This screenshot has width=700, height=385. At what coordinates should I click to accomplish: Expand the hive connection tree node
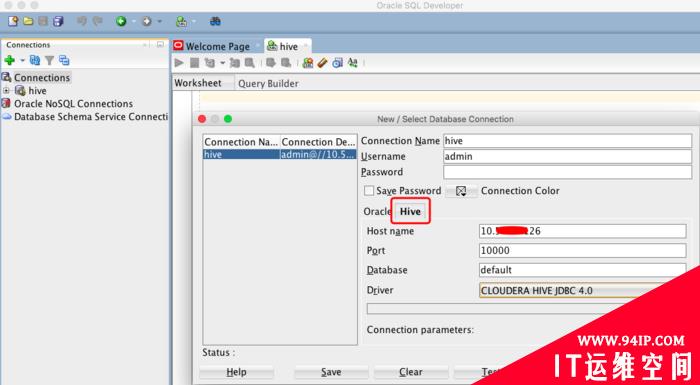6,90
